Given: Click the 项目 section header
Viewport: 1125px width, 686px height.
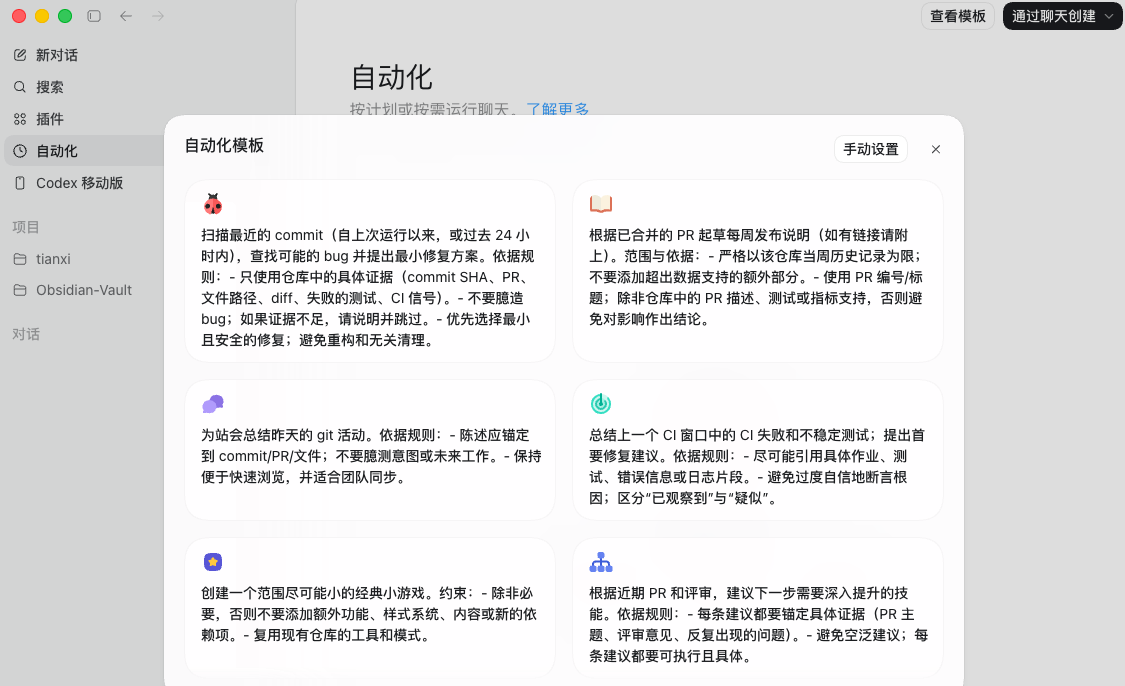Looking at the screenshot, I should tap(26, 227).
